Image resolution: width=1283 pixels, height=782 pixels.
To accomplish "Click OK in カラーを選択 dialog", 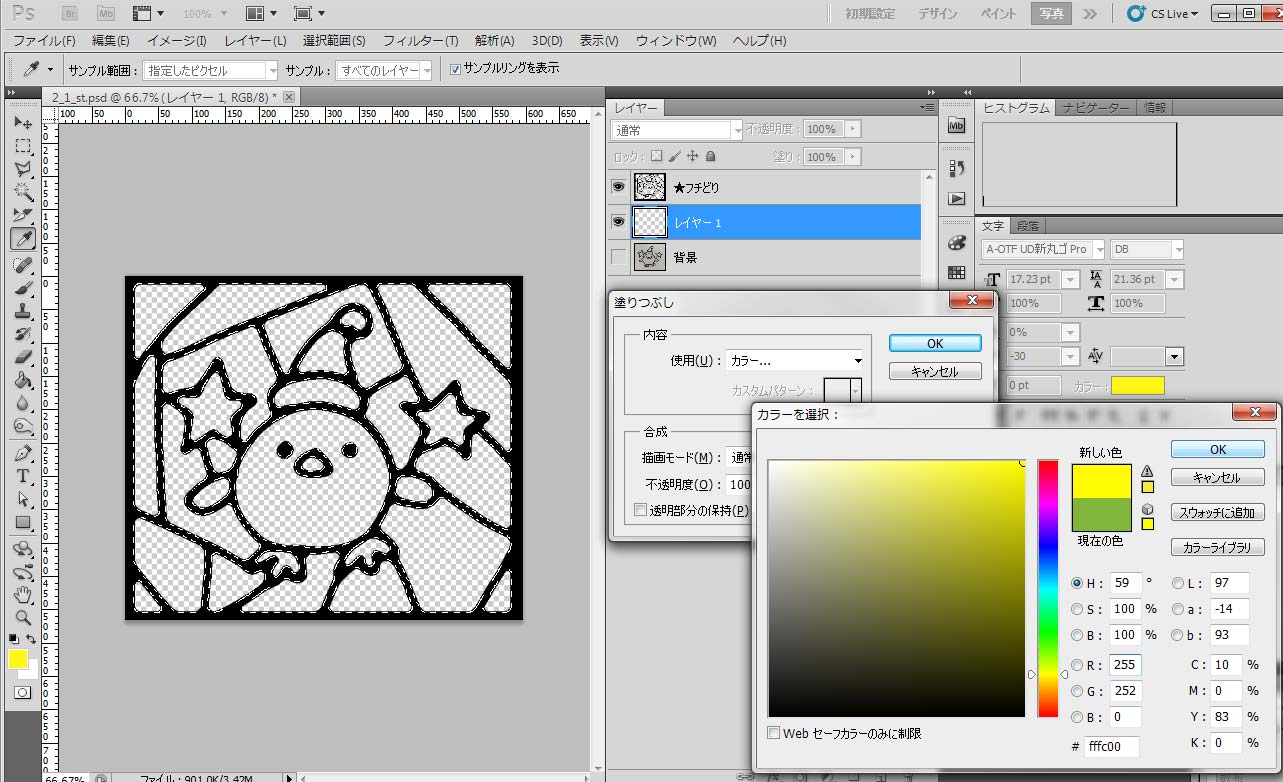I will [x=1217, y=449].
